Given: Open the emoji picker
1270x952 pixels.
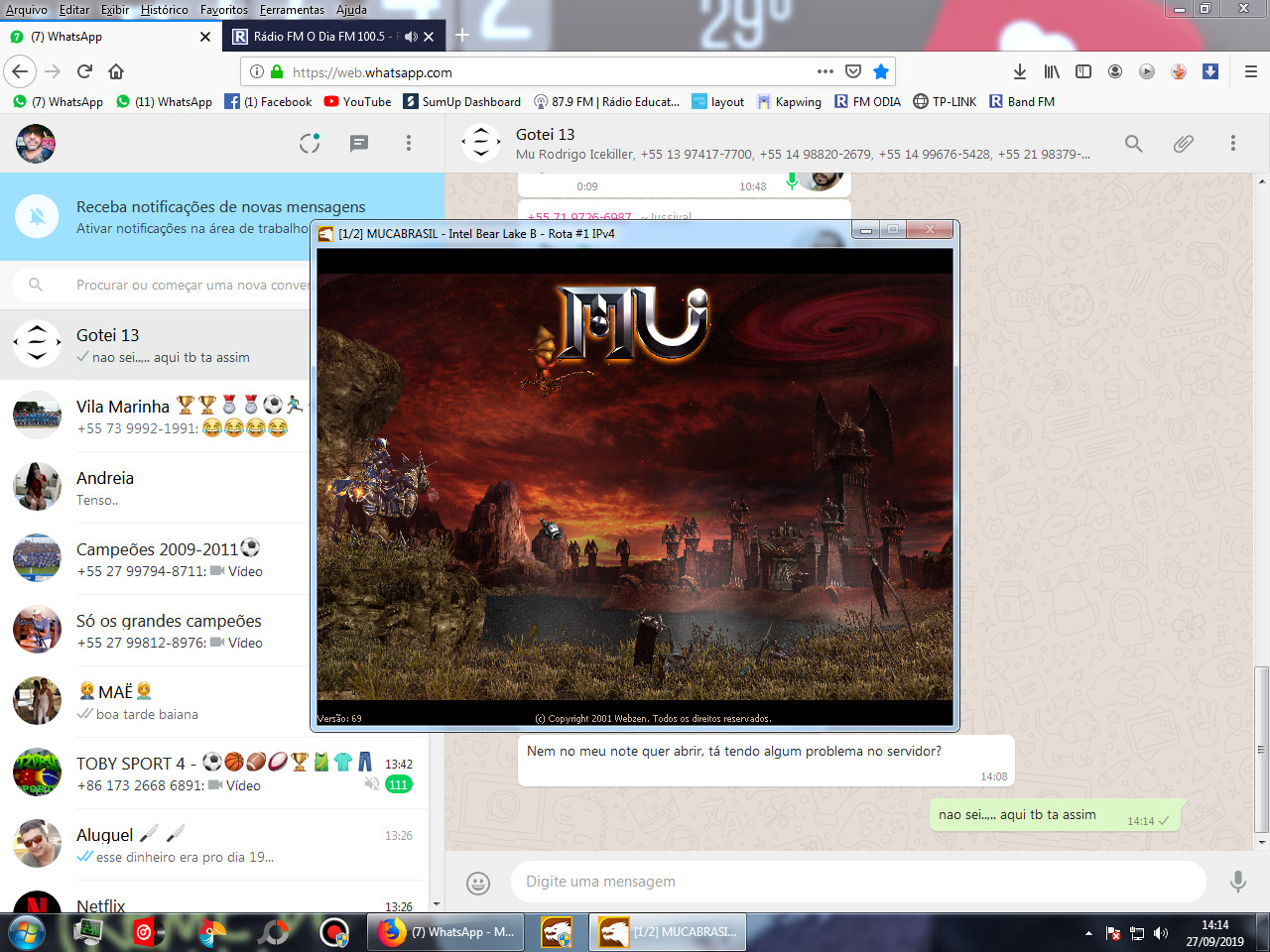Looking at the screenshot, I should tap(478, 883).
